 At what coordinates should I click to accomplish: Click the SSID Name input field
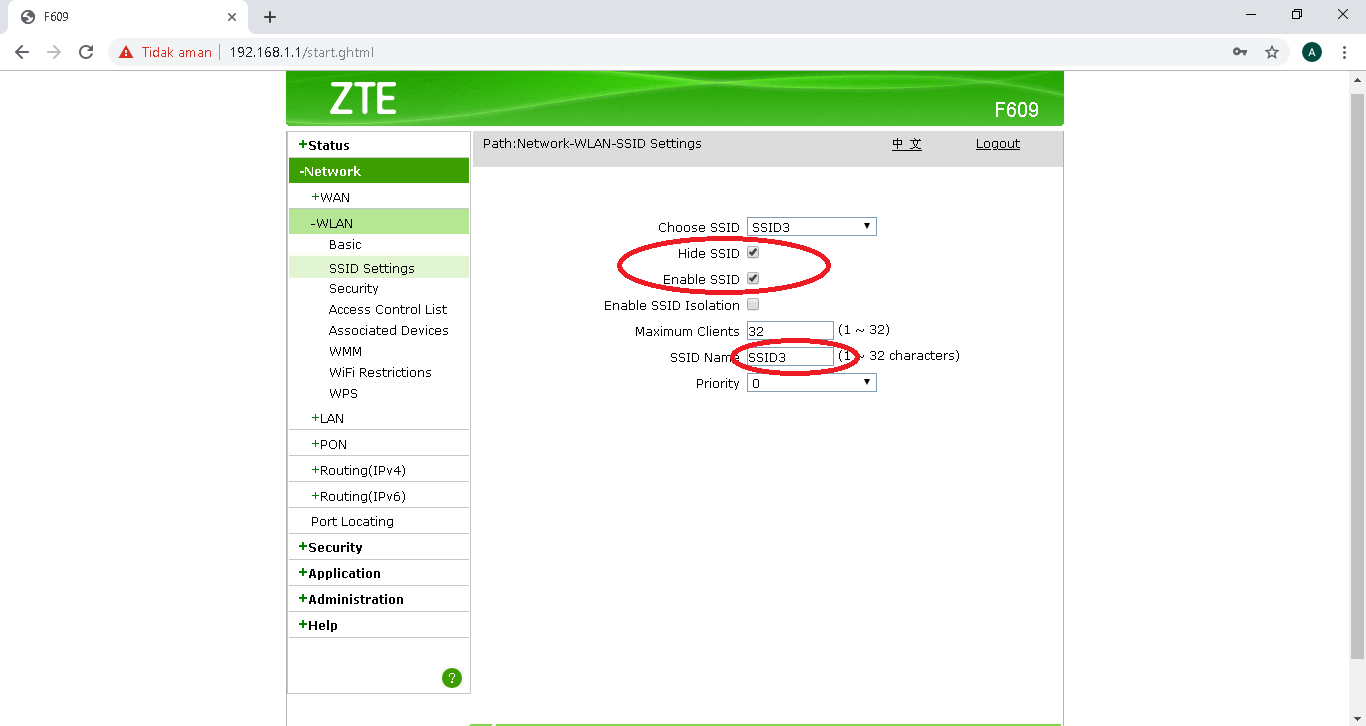790,356
